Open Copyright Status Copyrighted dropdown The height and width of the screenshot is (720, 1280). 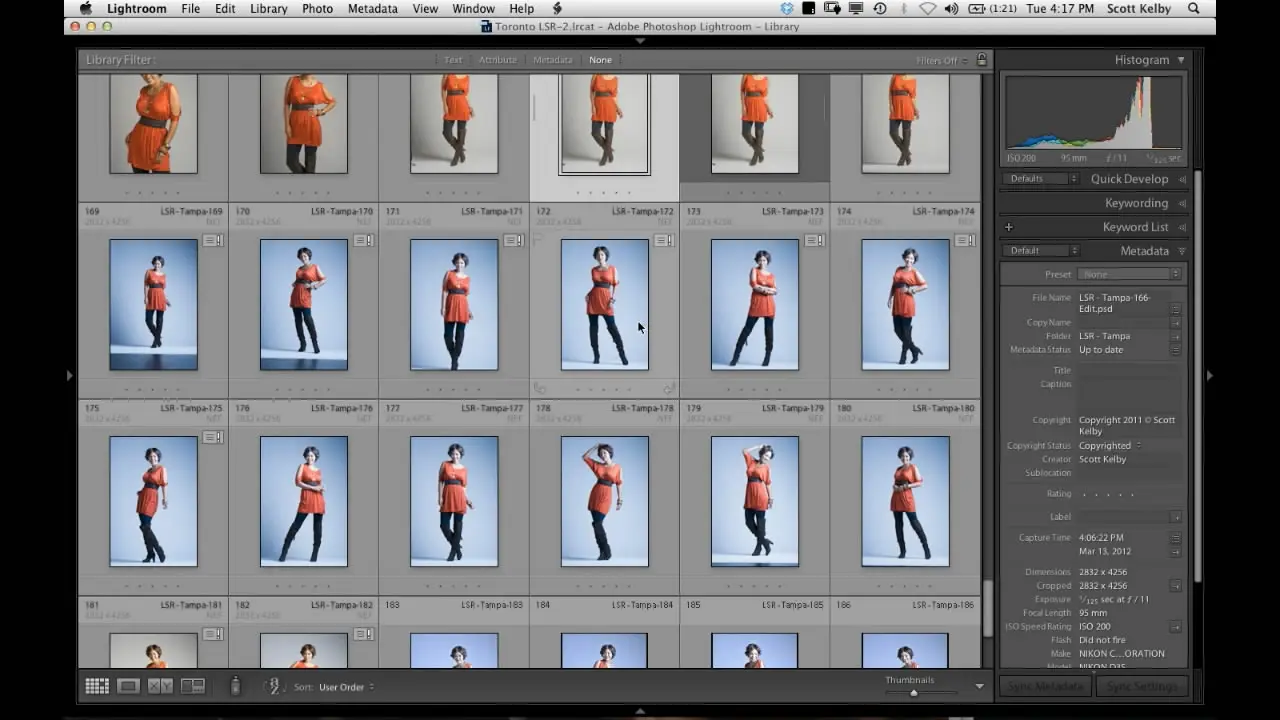(x=1110, y=446)
